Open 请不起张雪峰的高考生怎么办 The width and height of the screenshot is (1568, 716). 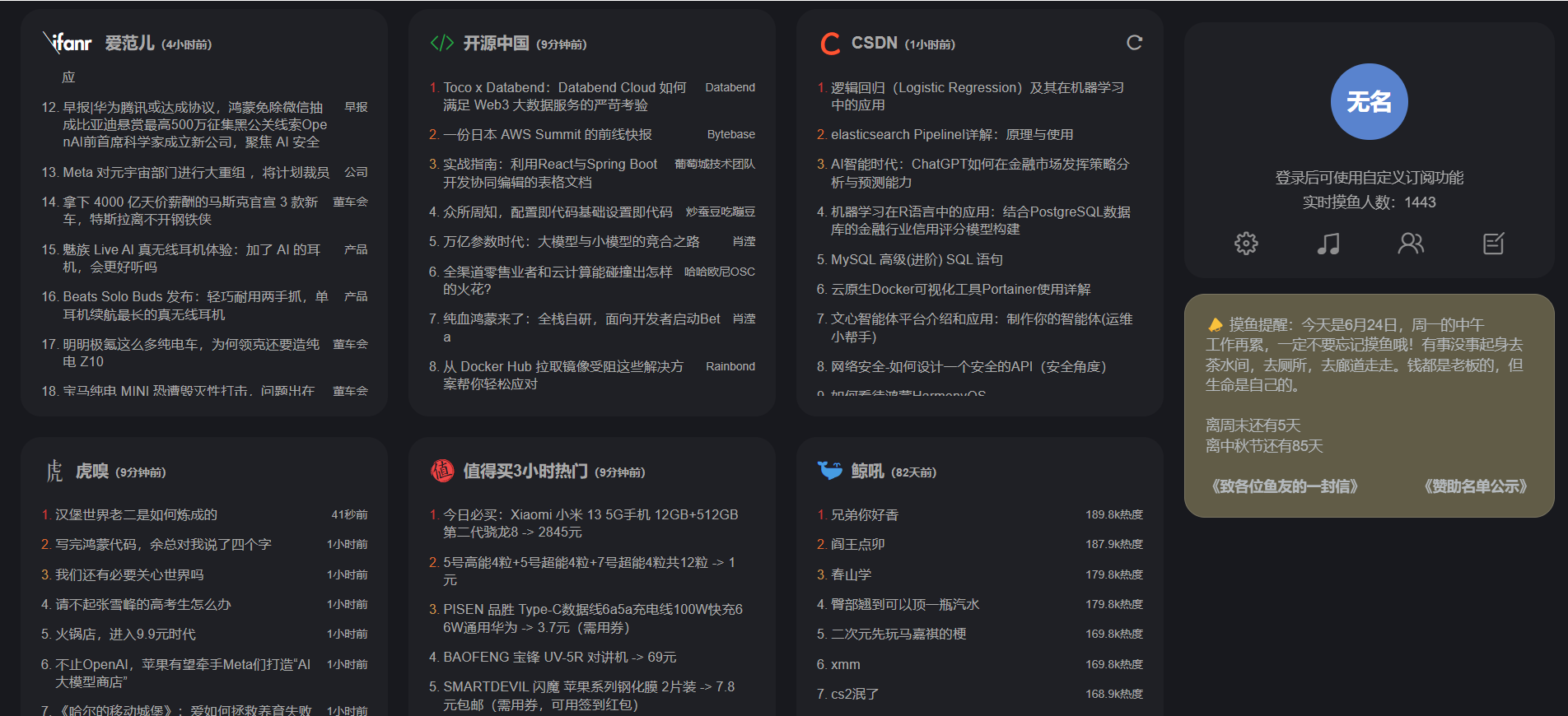click(142, 605)
